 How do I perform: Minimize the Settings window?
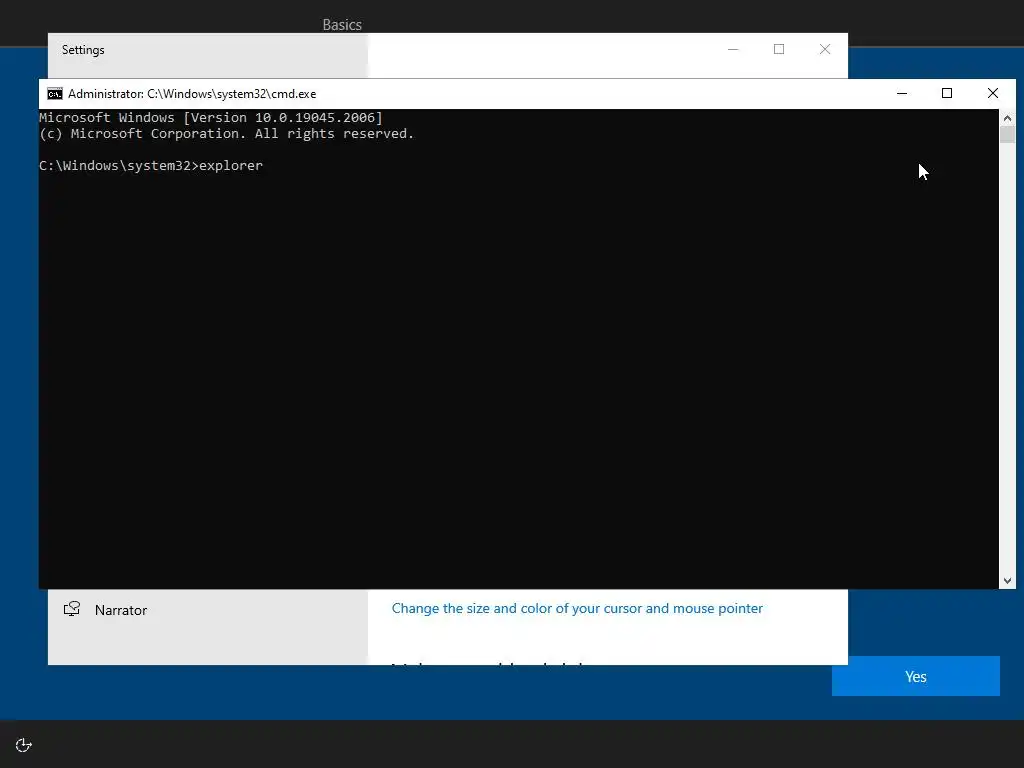coord(733,50)
